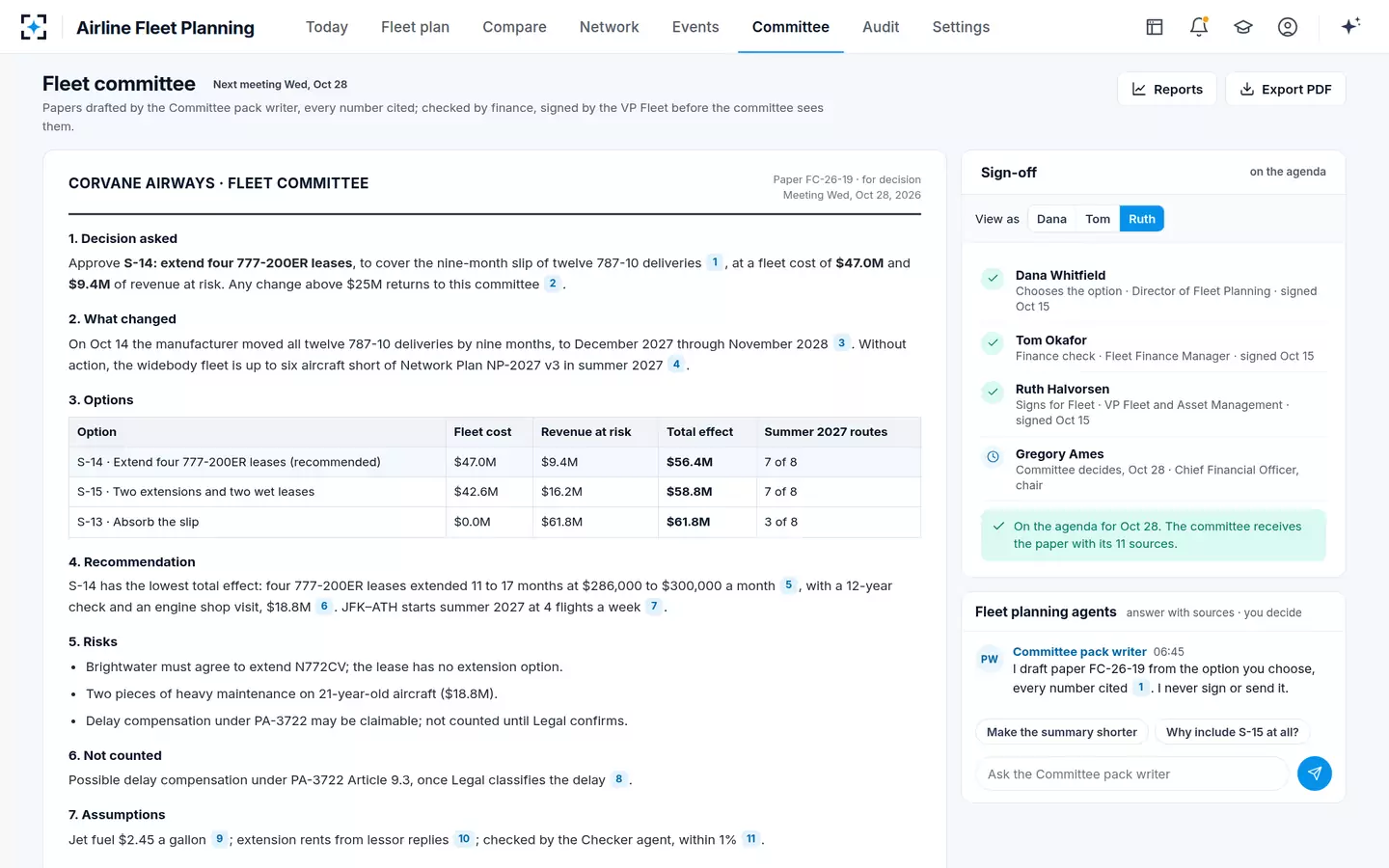Open citation 8 in Not counted section

(x=619, y=779)
